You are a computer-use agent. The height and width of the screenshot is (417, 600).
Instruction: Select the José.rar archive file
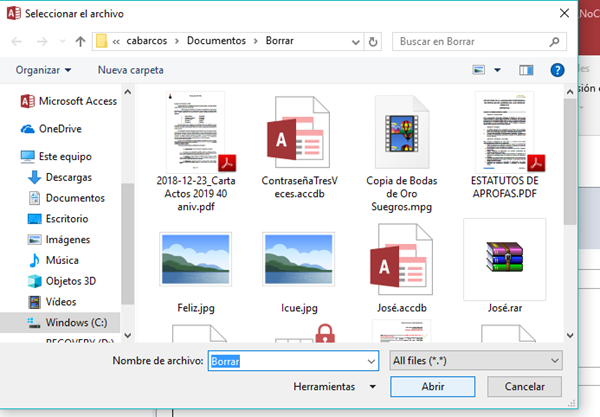click(505, 266)
